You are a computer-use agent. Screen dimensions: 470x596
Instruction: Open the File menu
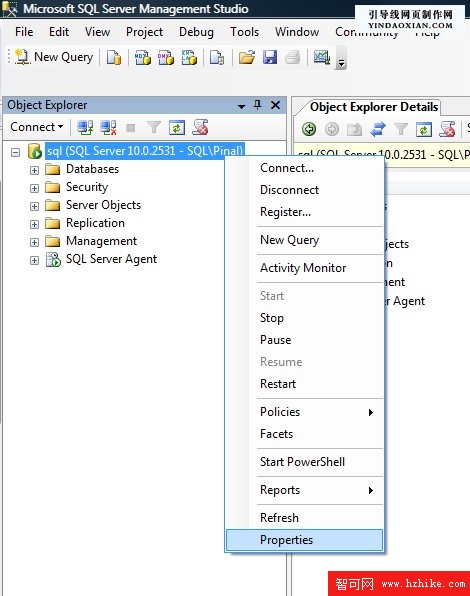24,32
